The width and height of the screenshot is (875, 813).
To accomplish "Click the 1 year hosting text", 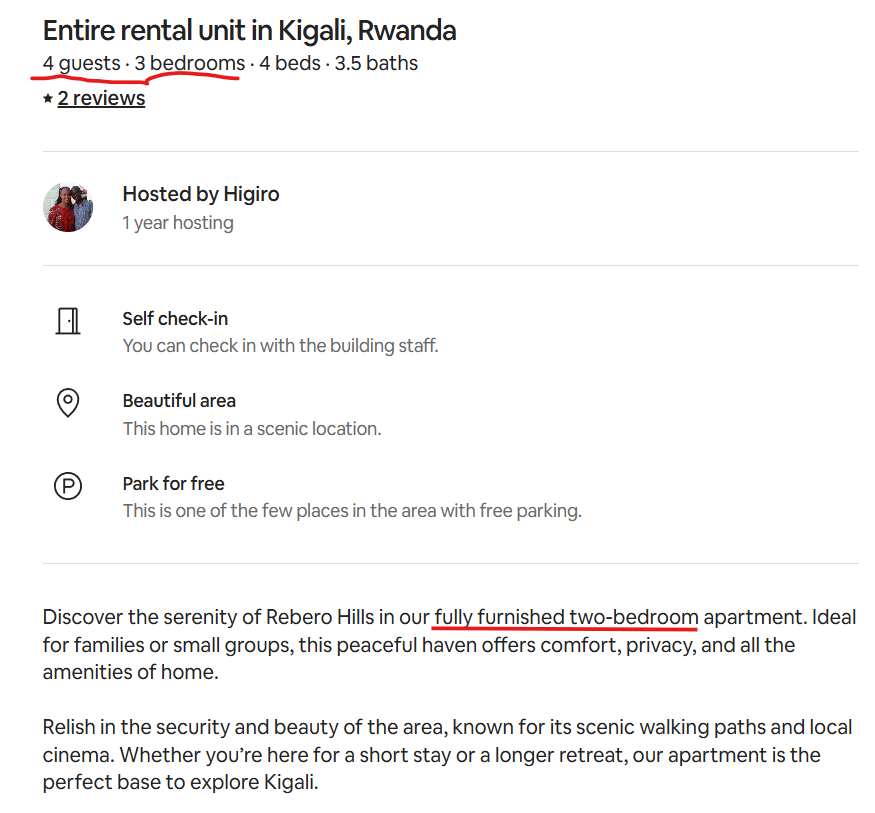I will pos(178,223).
